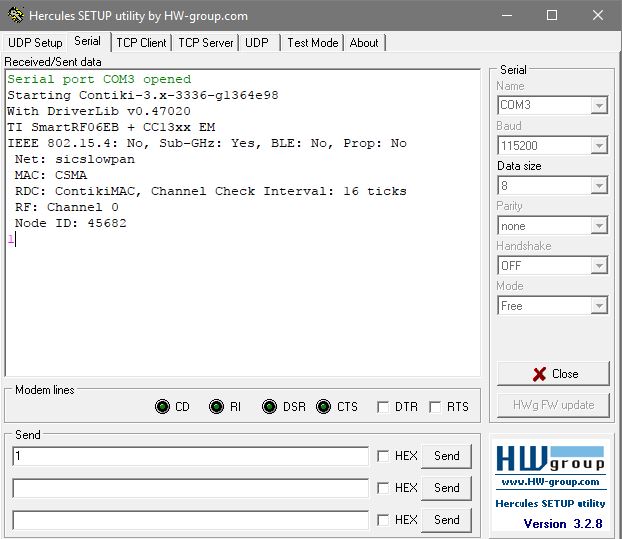The width and height of the screenshot is (622, 539).
Task: Tick HEX checkbox for first send line
Action: pos(383,456)
